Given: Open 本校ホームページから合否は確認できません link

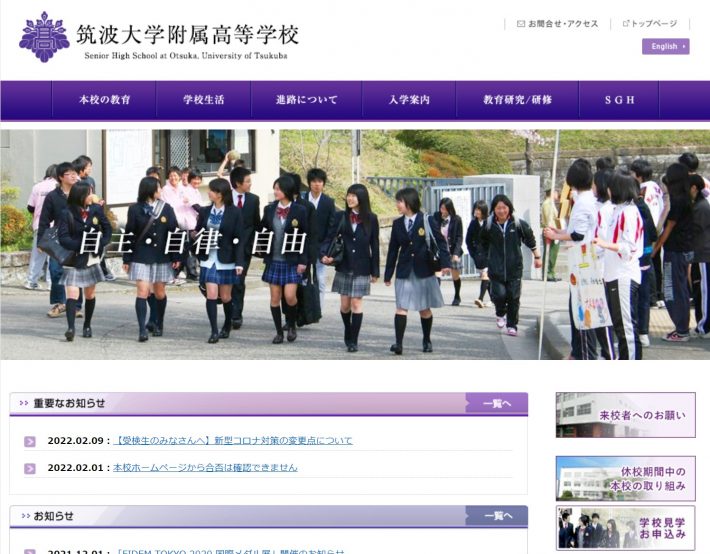Looking at the screenshot, I should point(205,467).
